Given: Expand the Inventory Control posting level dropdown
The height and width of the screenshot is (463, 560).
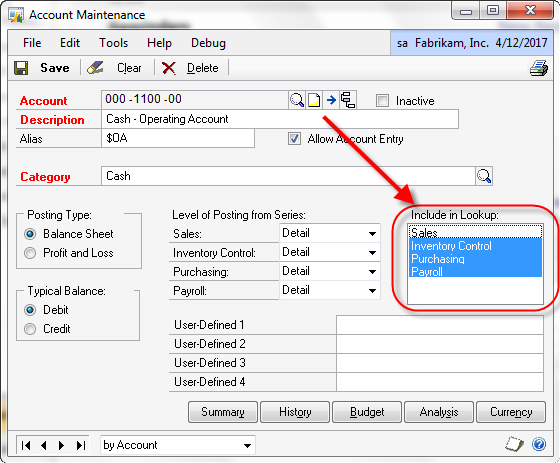Looking at the screenshot, I should point(372,253).
